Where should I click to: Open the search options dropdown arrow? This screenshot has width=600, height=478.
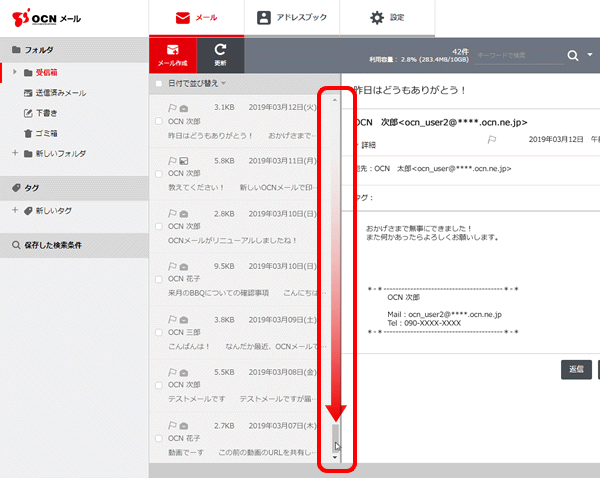point(590,55)
